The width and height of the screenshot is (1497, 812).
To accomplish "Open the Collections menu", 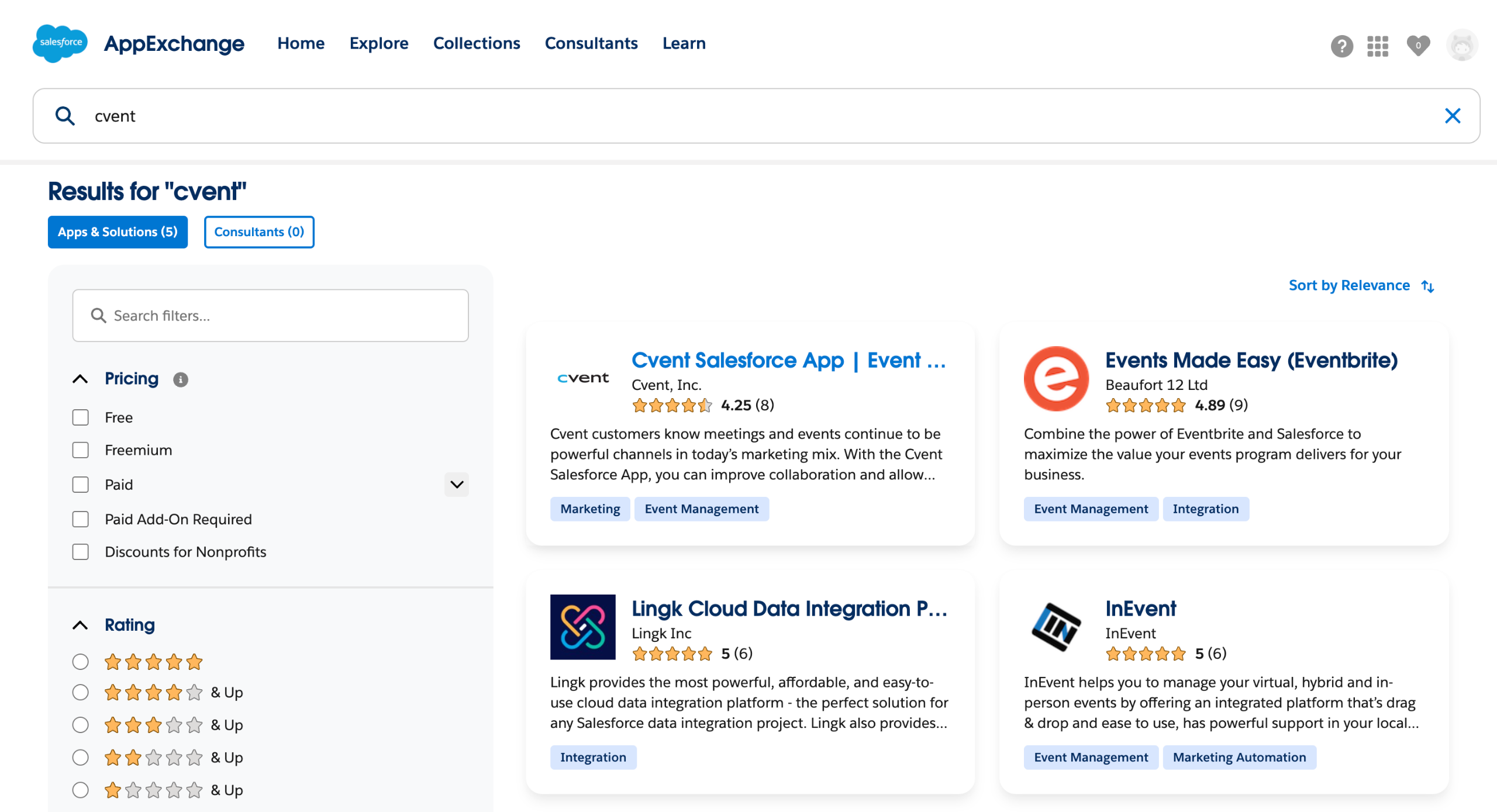I will [477, 43].
